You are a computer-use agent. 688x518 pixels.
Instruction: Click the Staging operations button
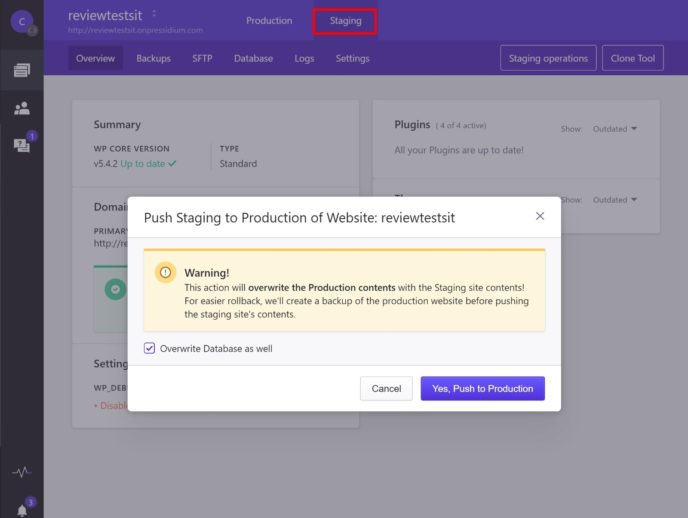pos(548,58)
